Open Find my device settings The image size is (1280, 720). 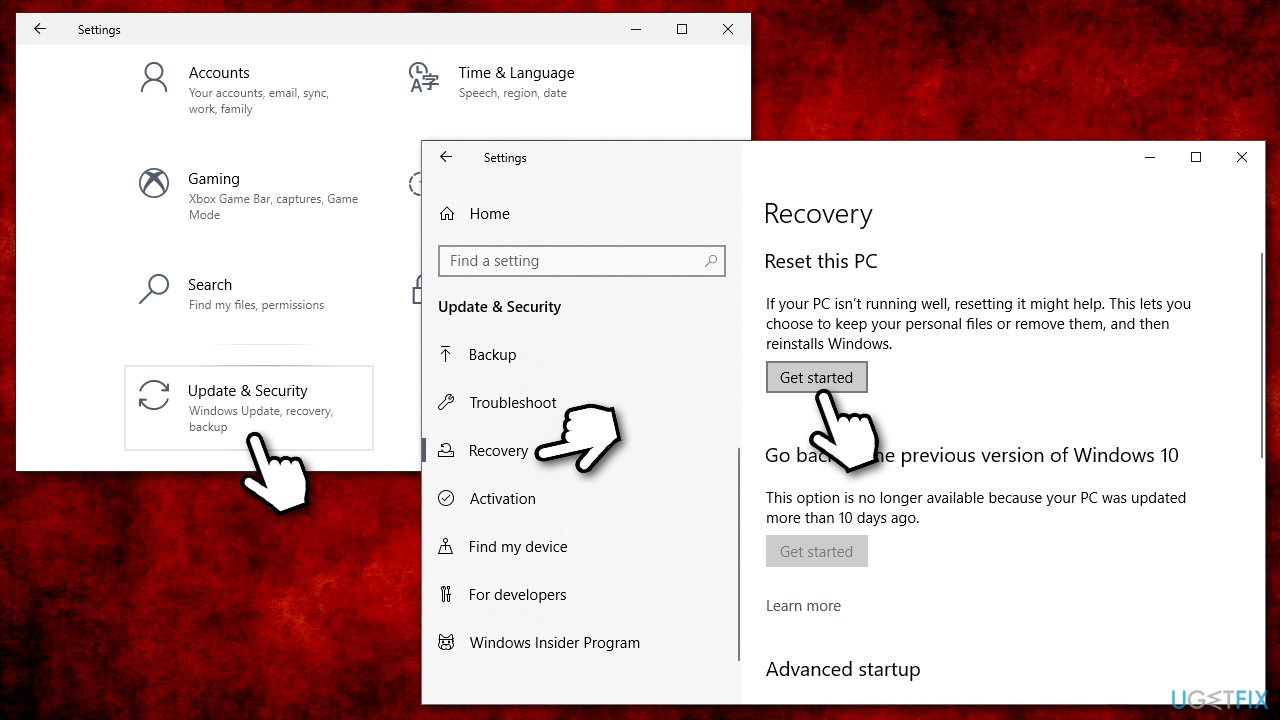pyautogui.click(x=517, y=546)
